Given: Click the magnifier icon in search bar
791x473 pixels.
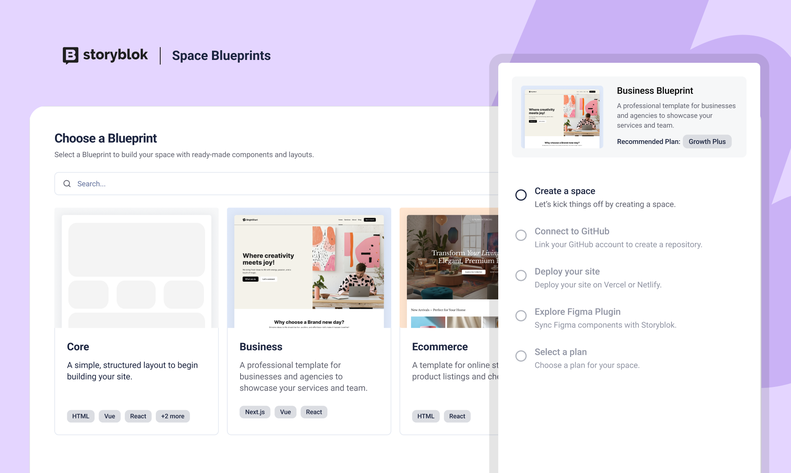Looking at the screenshot, I should pos(67,184).
